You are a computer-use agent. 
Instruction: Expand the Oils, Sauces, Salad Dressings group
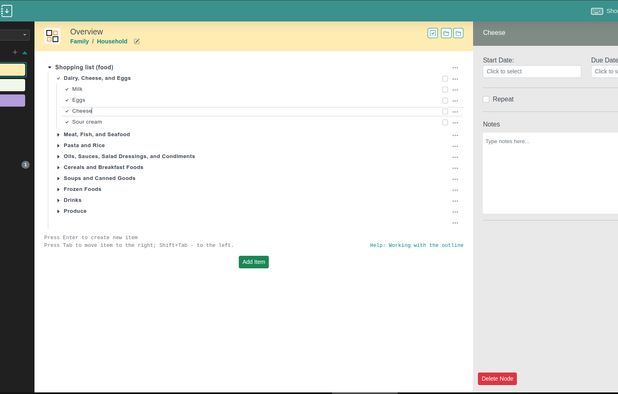pyautogui.click(x=58, y=157)
